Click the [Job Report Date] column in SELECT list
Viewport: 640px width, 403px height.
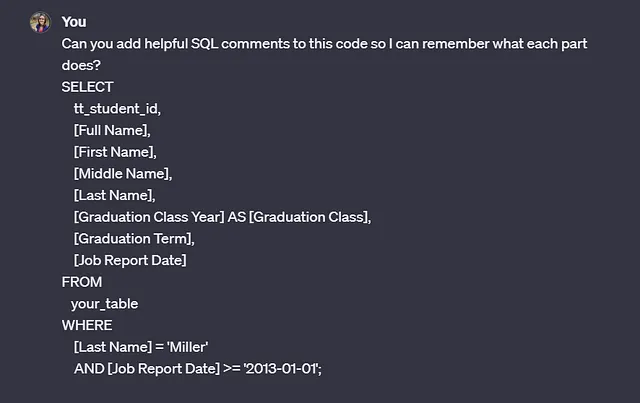pyautogui.click(x=130, y=260)
